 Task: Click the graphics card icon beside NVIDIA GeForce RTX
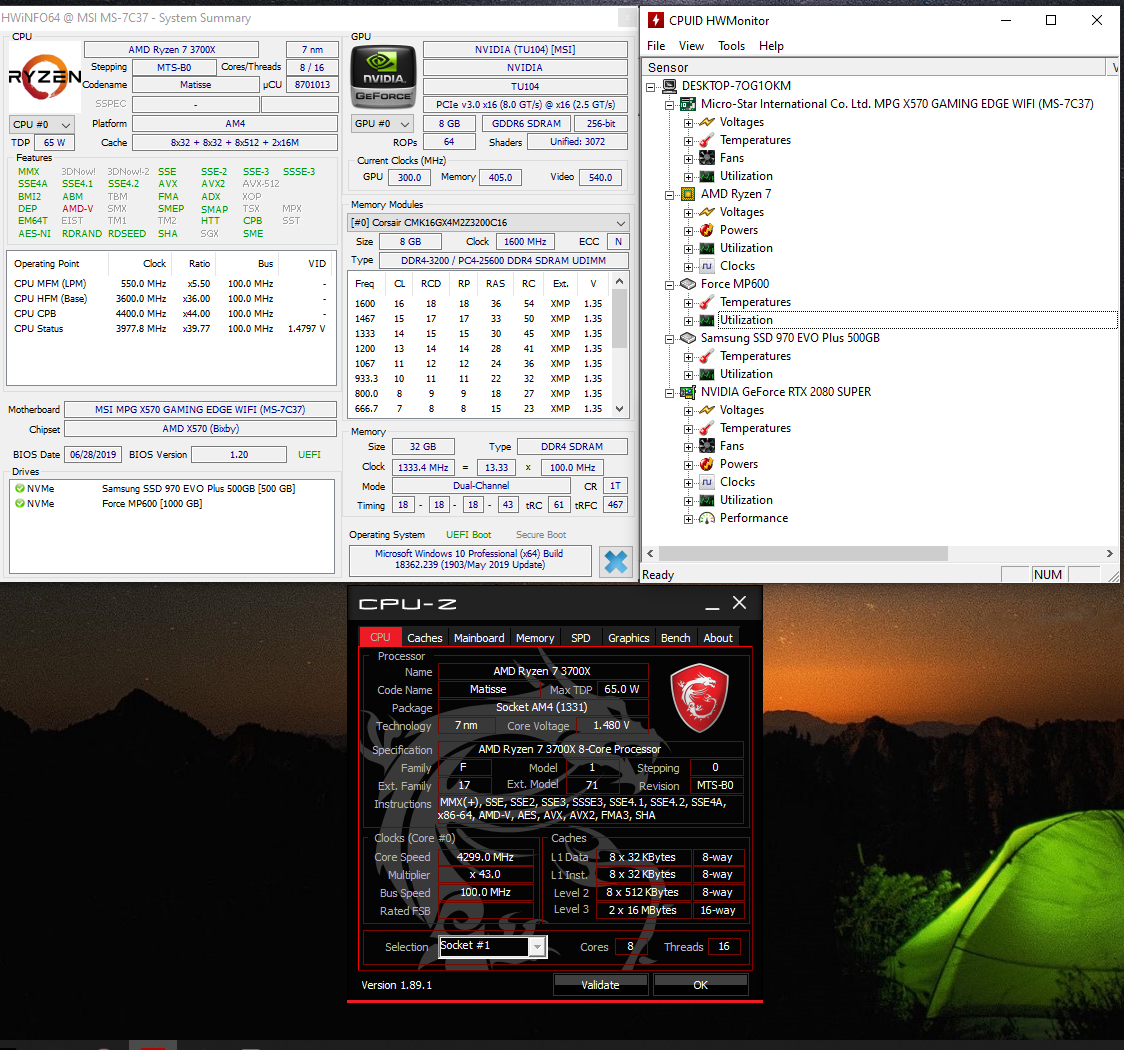click(688, 392)
